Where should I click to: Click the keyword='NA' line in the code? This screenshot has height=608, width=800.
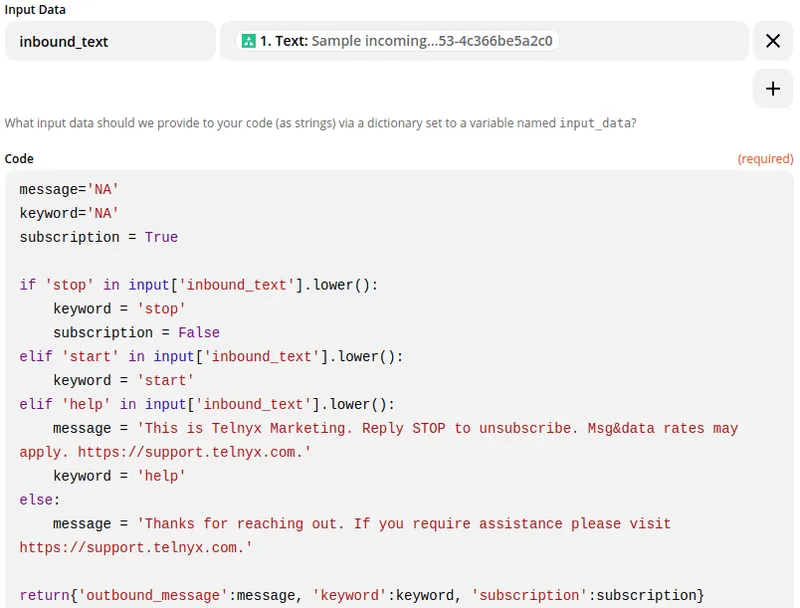click(x=70, y=213)
